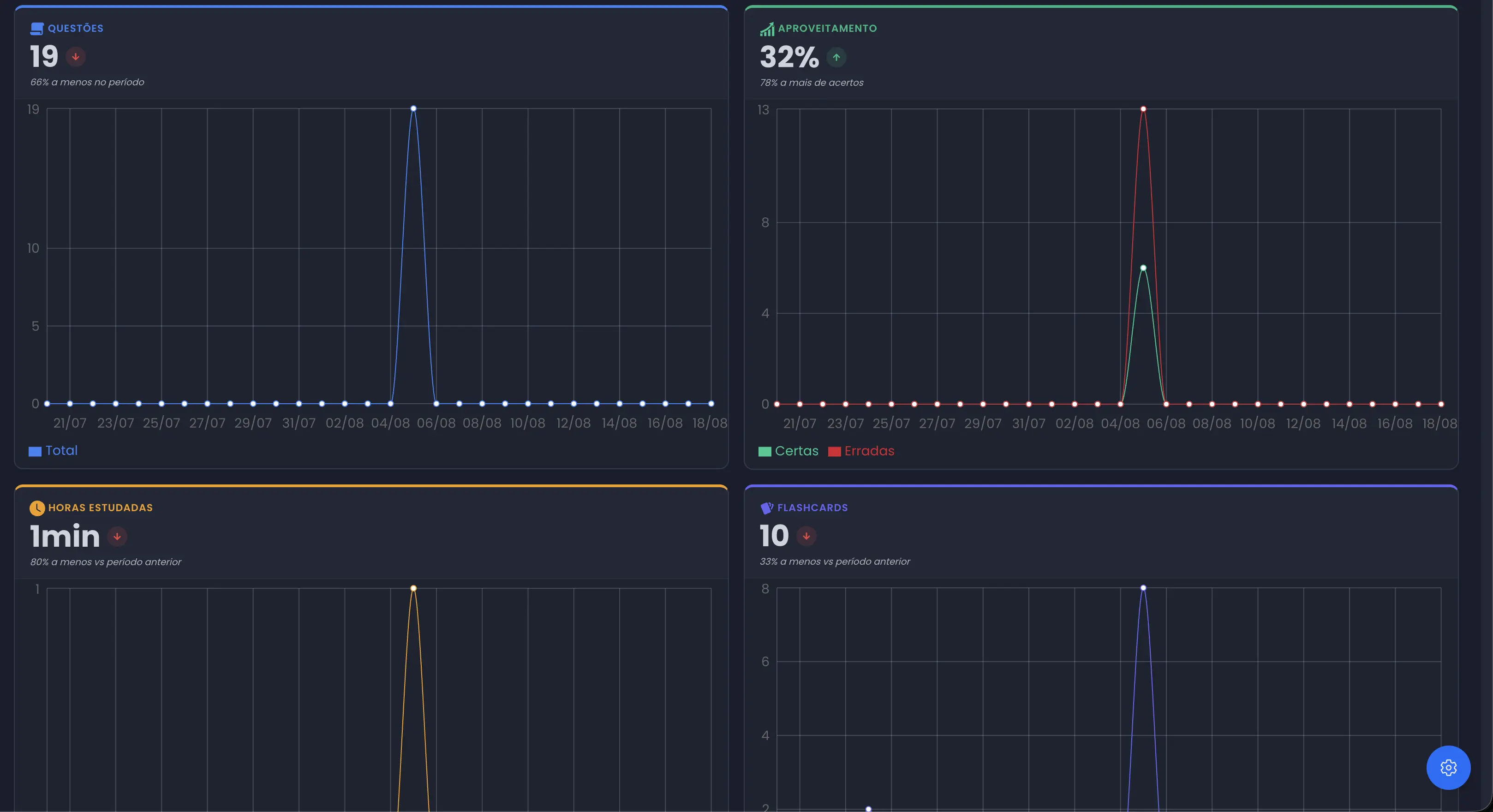
Task: Click the green up arrow beside 32%
Action: pos(836,57)
